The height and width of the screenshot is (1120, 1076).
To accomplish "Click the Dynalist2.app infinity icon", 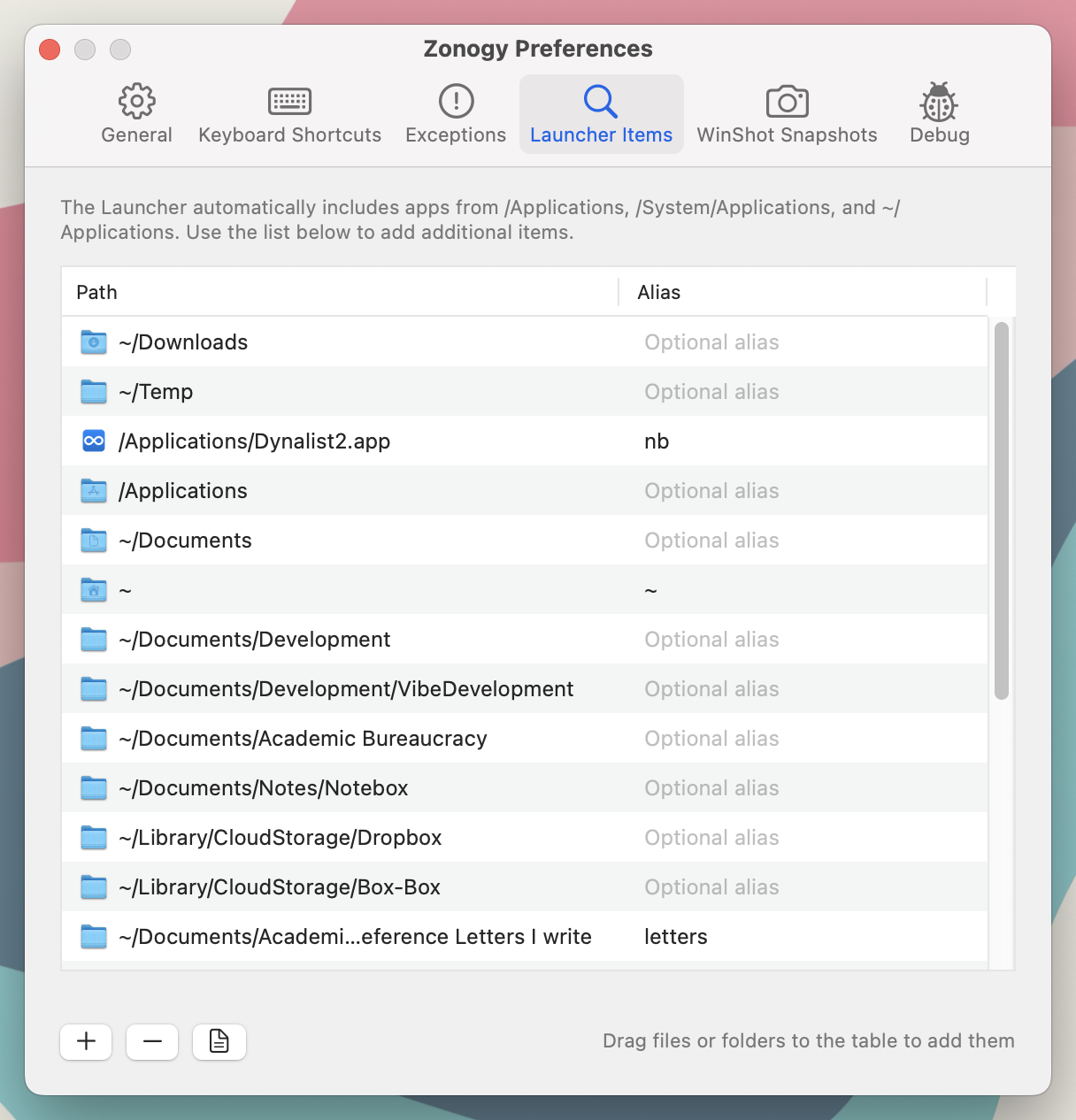I will point(94,441).
